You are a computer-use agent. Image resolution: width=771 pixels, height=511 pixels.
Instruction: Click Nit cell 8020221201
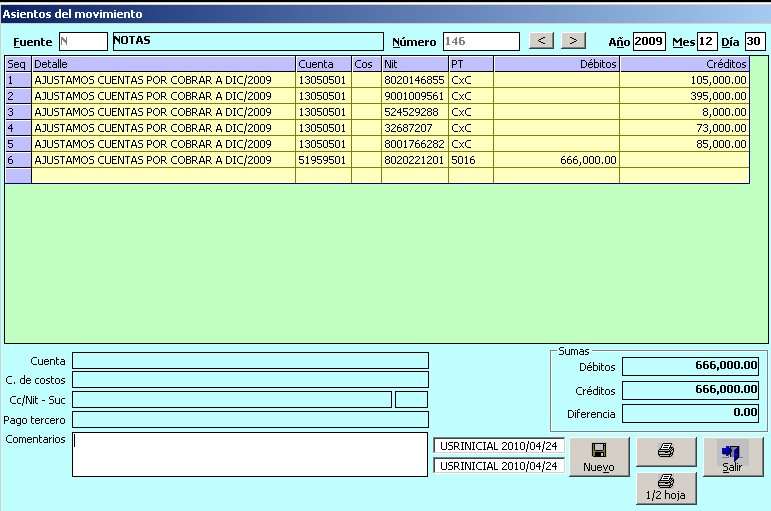415,160
